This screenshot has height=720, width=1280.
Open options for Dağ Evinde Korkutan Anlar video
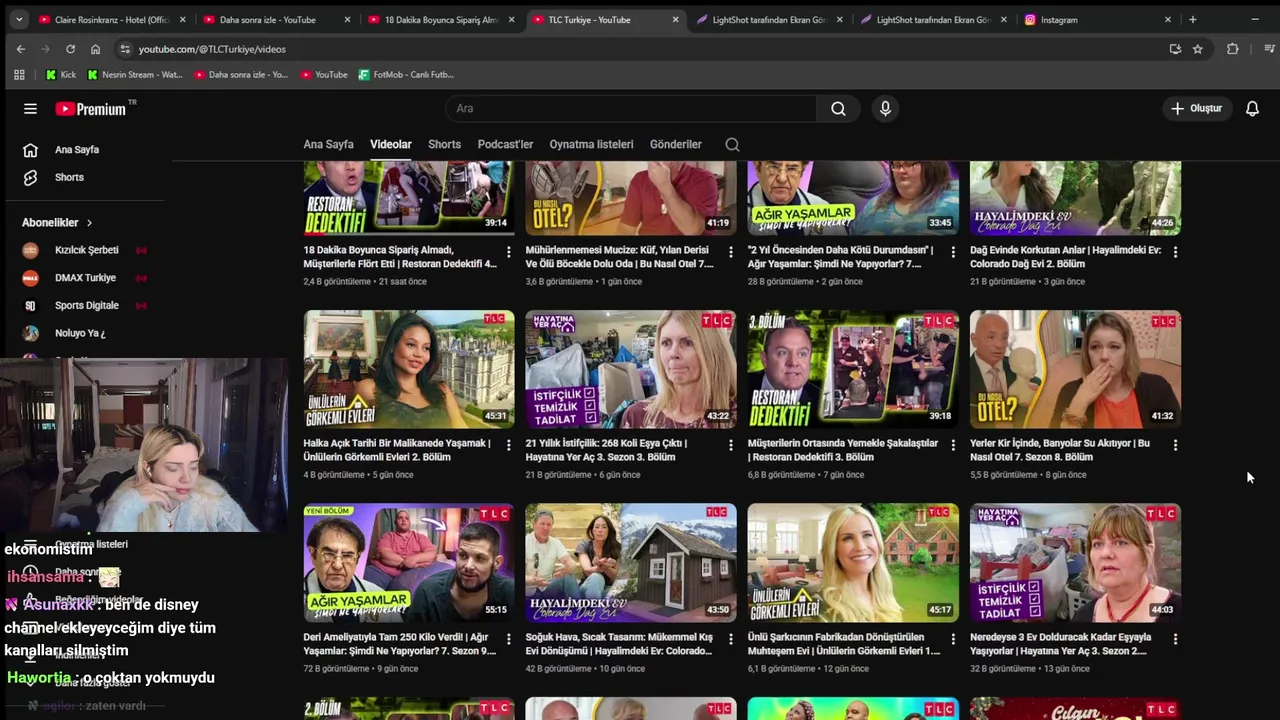[1174, 252]
